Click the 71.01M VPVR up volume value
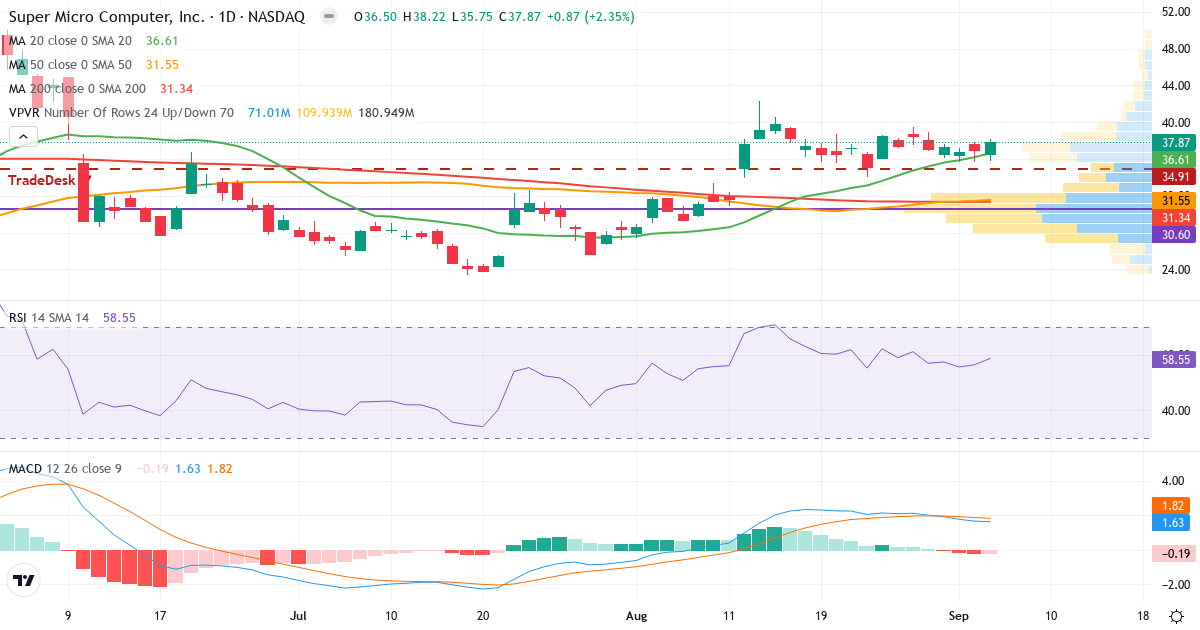The height and width of the screenshot is (630, 1200). point(269,113)
